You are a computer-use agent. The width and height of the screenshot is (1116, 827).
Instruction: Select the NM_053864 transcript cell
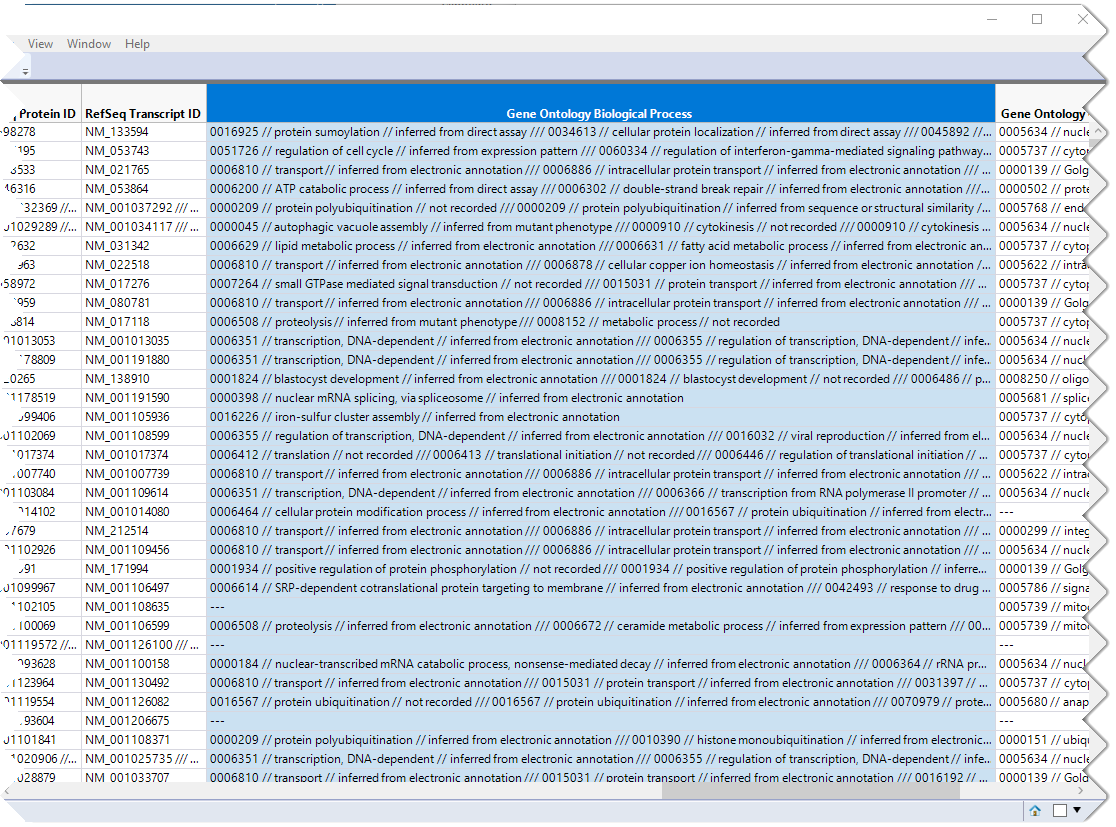(x=117, y=189)
